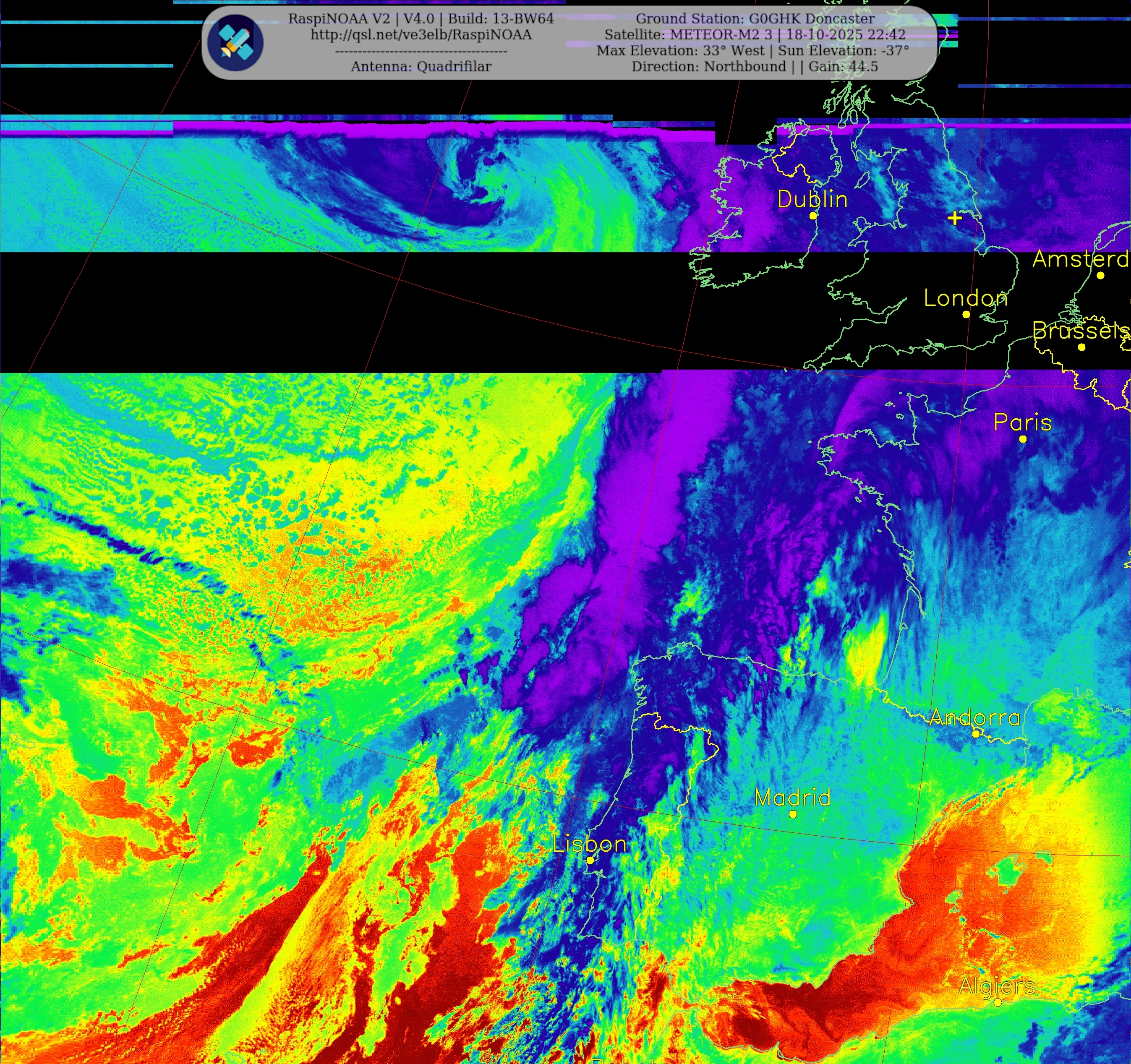Click the London city dot marker
This screenshot has width=1131, height=1064.
coord(966,315)
